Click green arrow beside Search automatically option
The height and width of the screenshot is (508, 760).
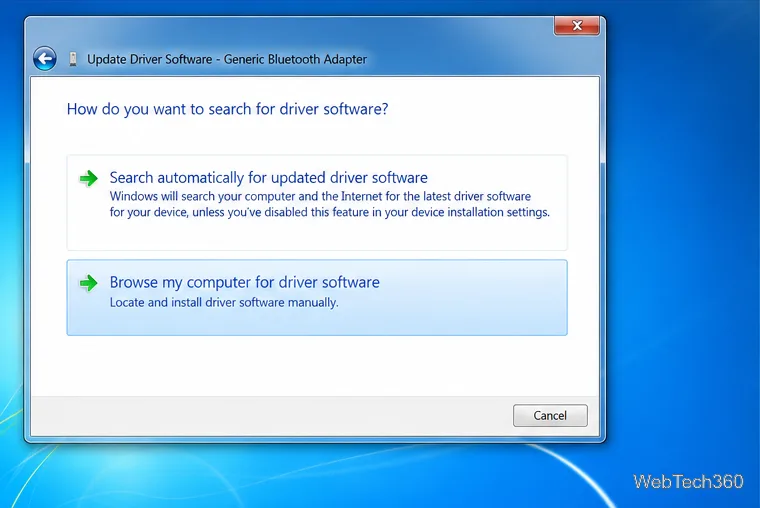(x=89, y=178)
